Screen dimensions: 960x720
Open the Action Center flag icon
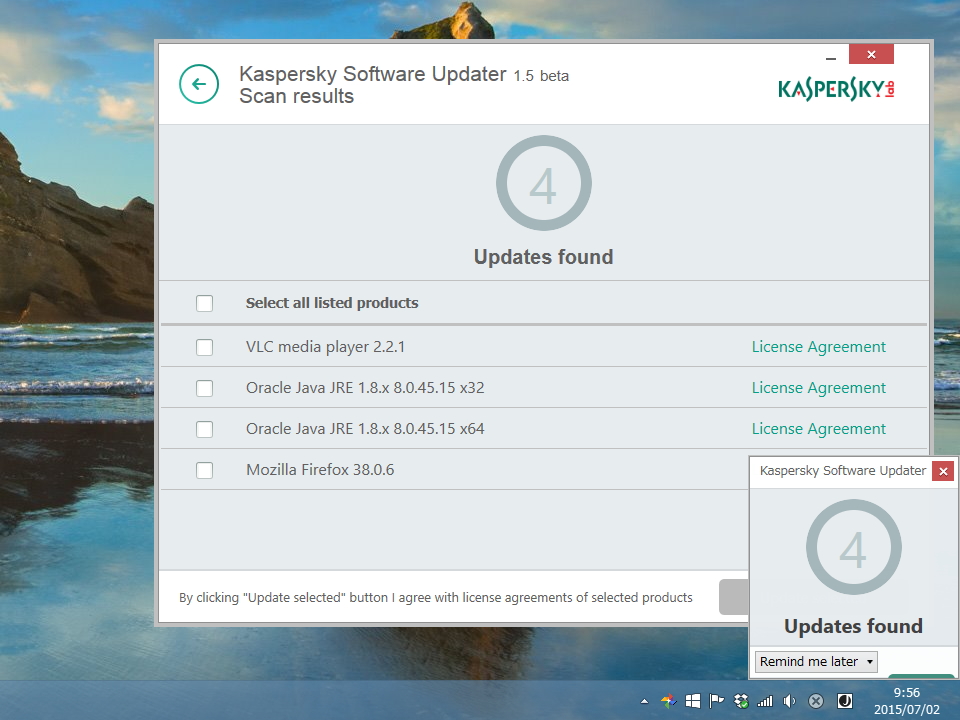pyautogui.click(x=717, y=700)
